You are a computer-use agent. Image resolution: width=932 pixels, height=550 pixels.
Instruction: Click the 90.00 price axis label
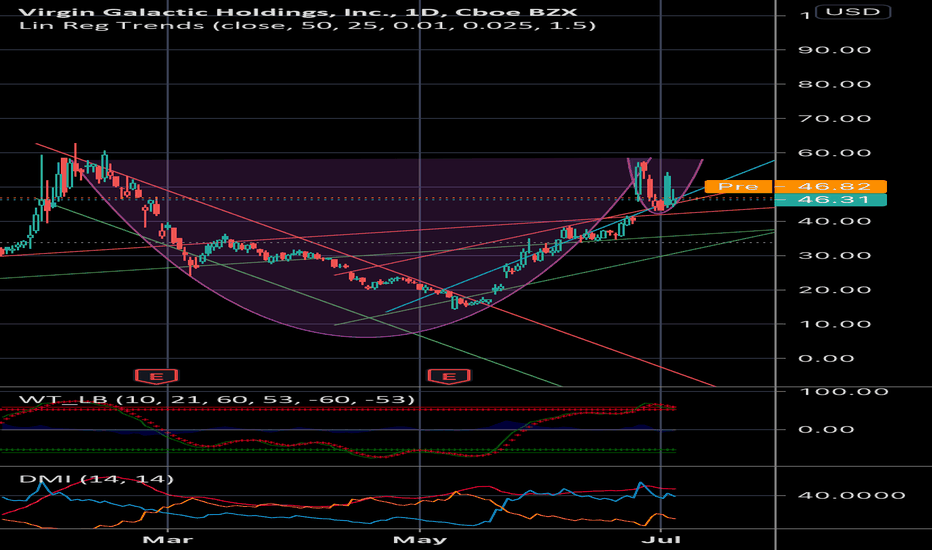point(835,50)
